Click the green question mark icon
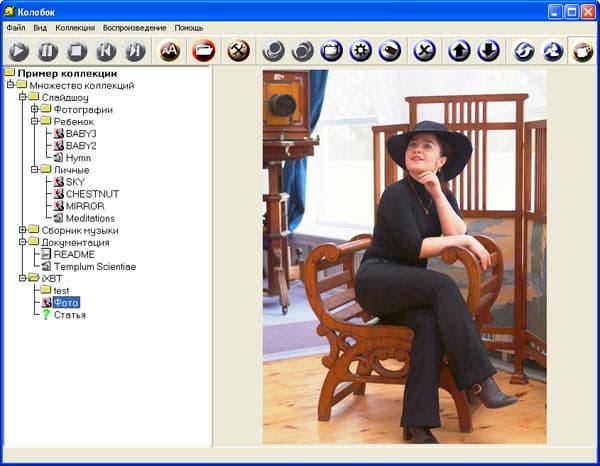This screenshot has width=600, height=466. click(46, 314)
